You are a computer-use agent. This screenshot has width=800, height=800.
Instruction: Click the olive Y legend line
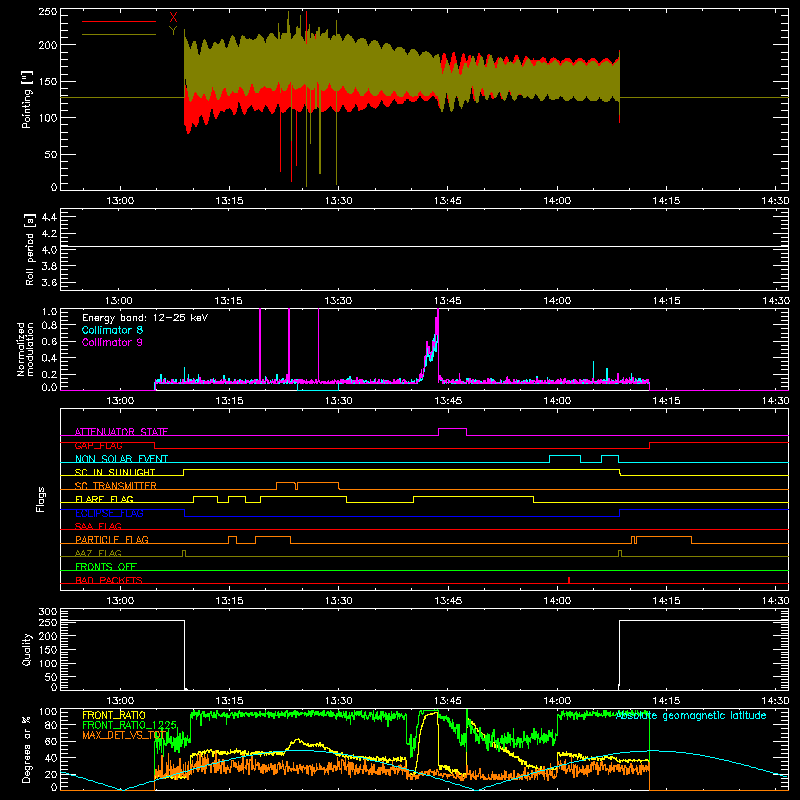tap(118, 35)
